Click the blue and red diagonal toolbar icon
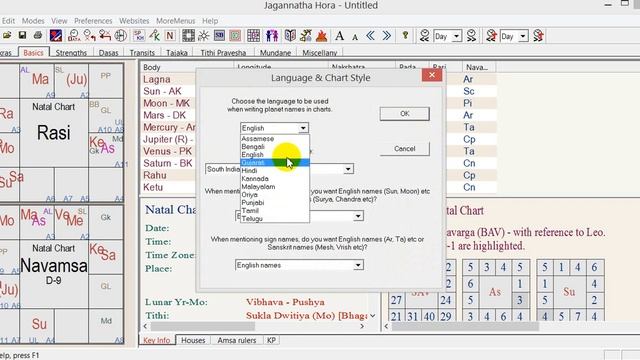Viewport: 640px width, 360px height. click(56, 36)
